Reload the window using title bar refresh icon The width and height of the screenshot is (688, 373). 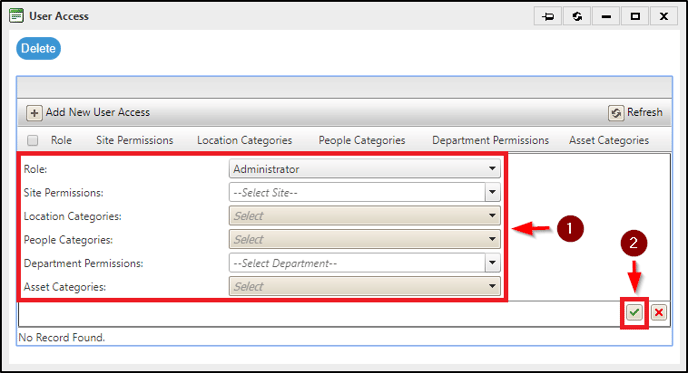577,17
